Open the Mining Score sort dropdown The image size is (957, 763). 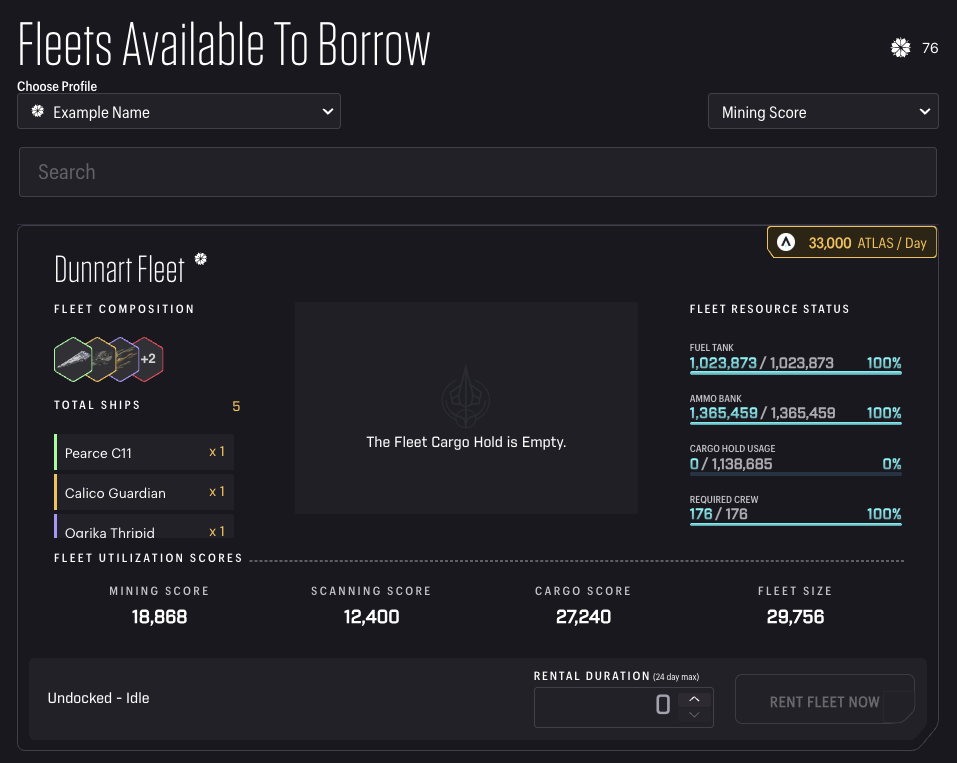[x=823, y=111]
